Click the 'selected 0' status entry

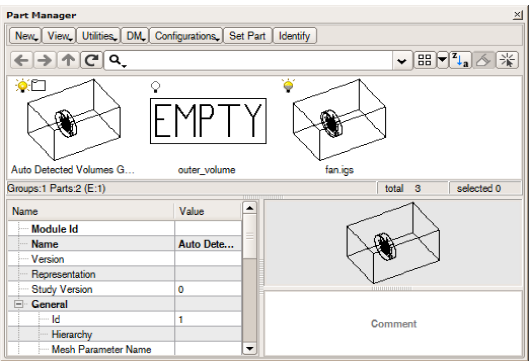tap(485, 188)
